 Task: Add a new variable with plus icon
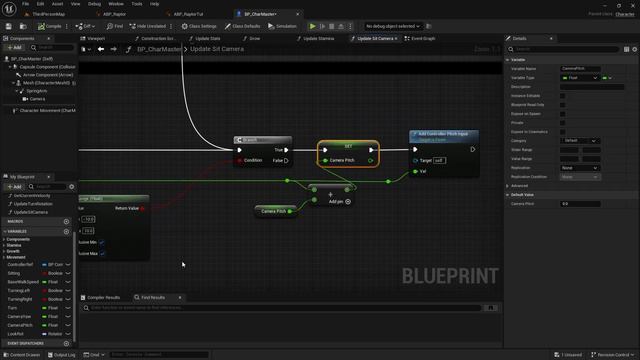[67, 231]
